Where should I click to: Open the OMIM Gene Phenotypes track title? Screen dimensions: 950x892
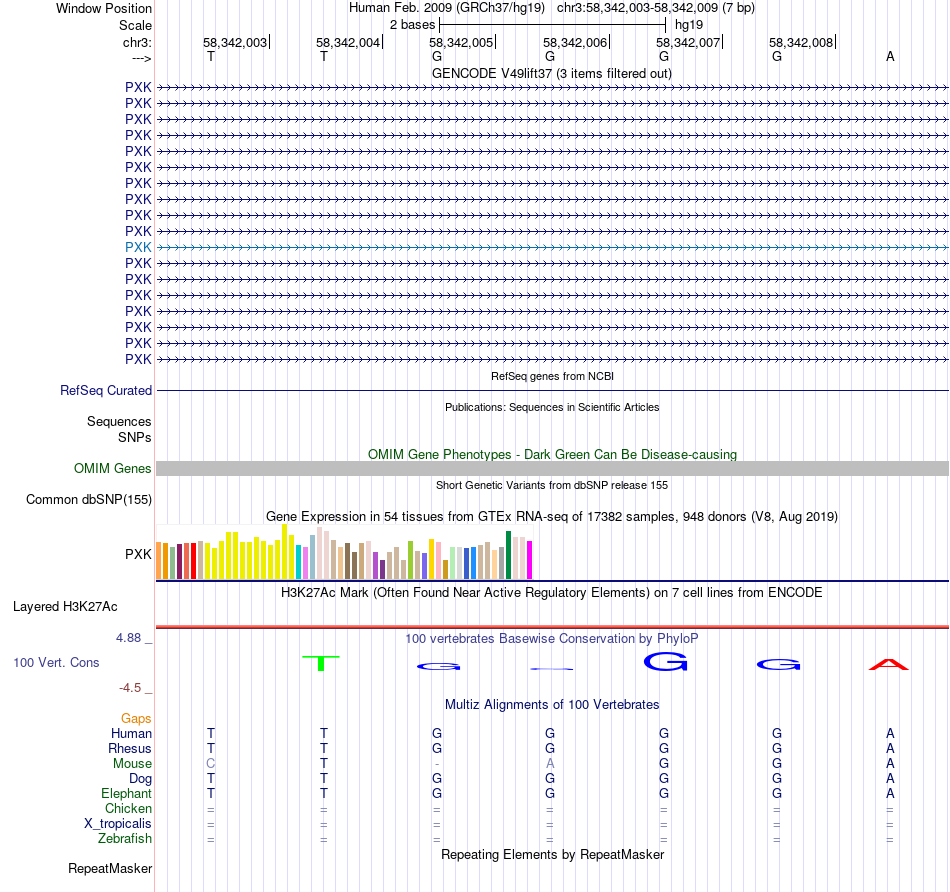552,454
